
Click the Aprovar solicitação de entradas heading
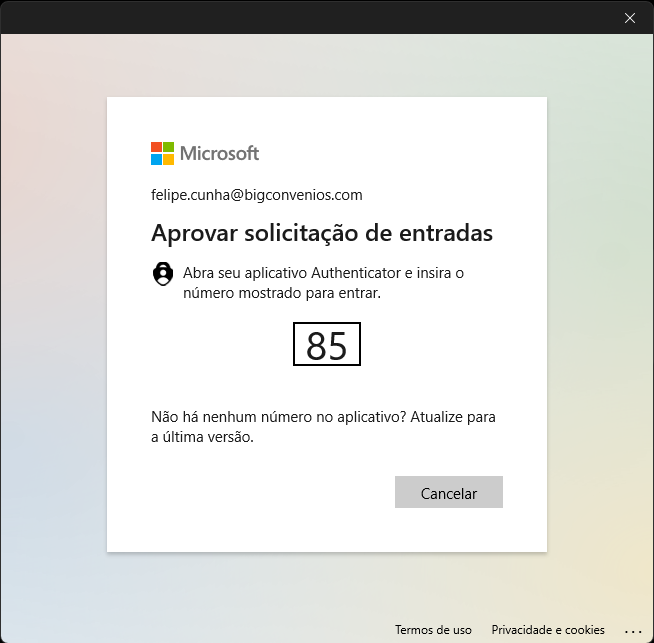pyautogui.click(x=322, y=233)
